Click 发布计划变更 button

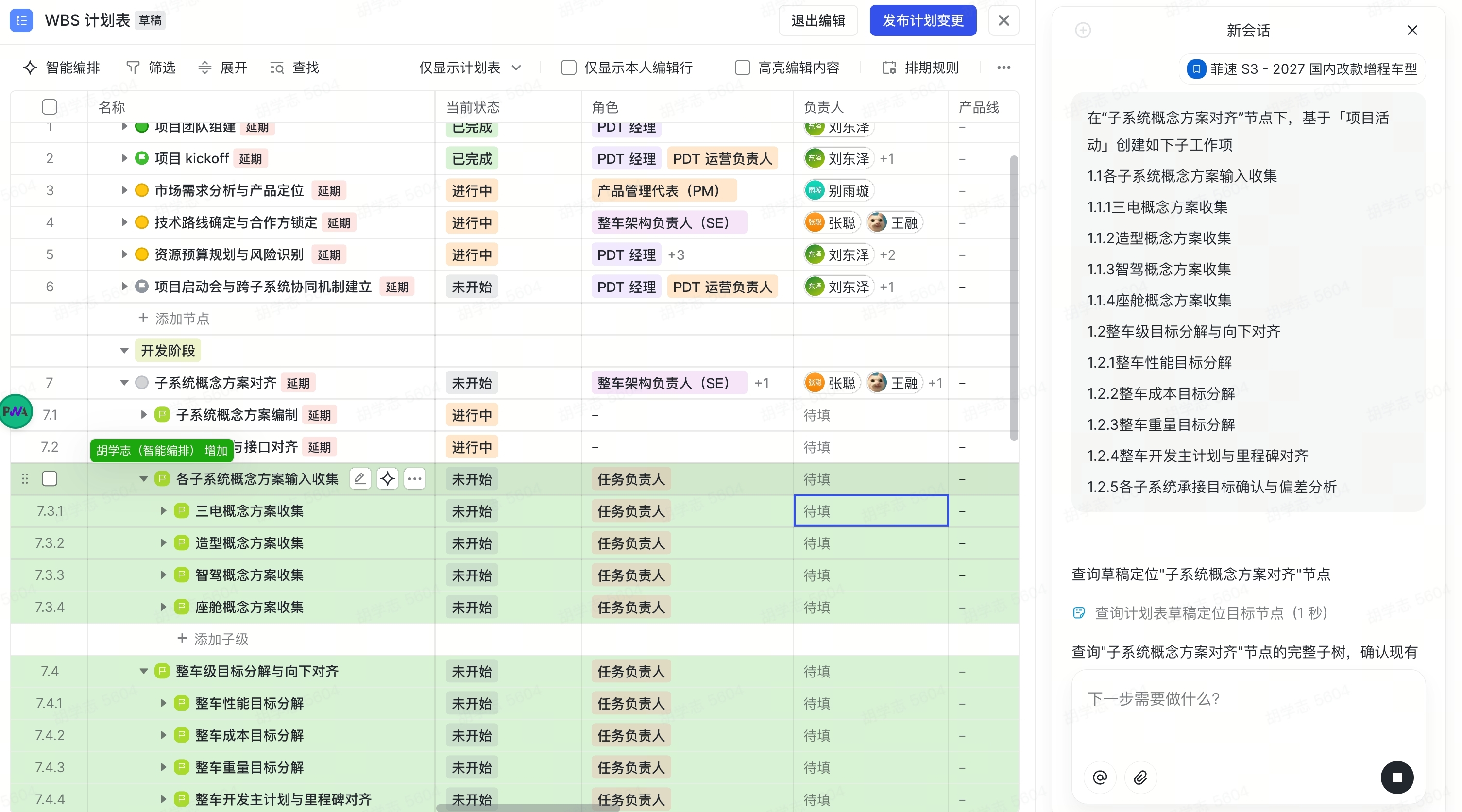(923, 20)
